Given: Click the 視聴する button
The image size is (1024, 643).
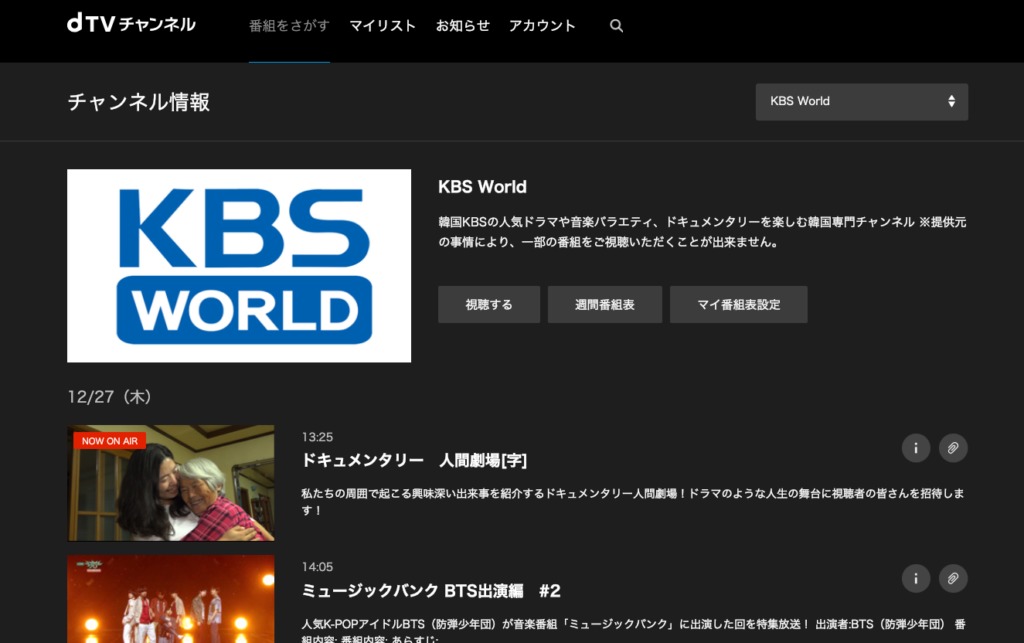Looking at the screenshot, I should [489, 304].
